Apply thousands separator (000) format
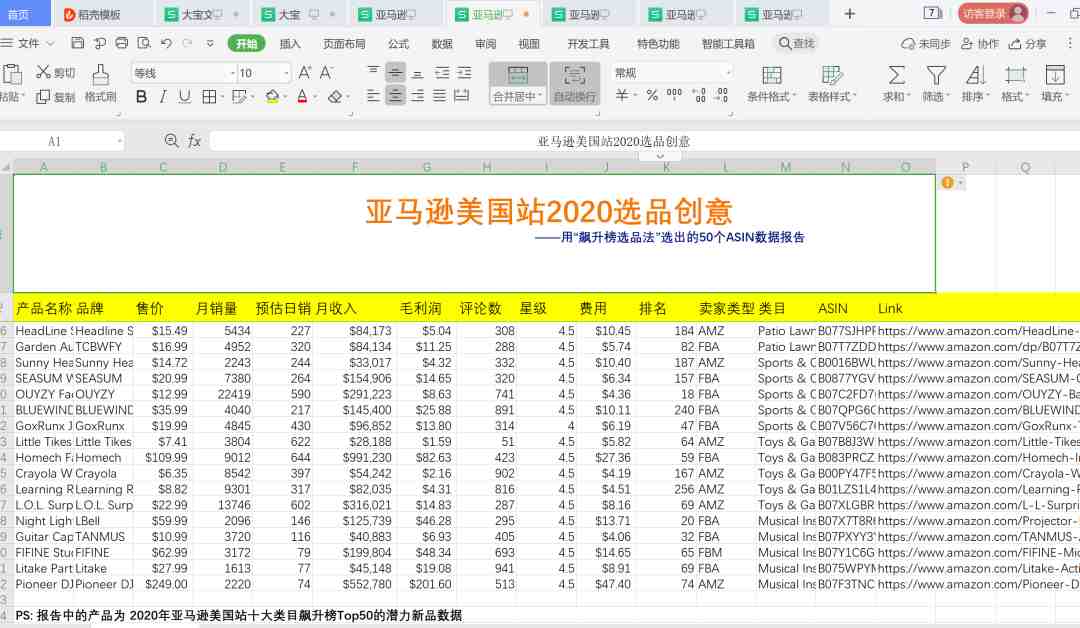The width and height of the screenshot is (1080, 628). [x=674, y=94]
